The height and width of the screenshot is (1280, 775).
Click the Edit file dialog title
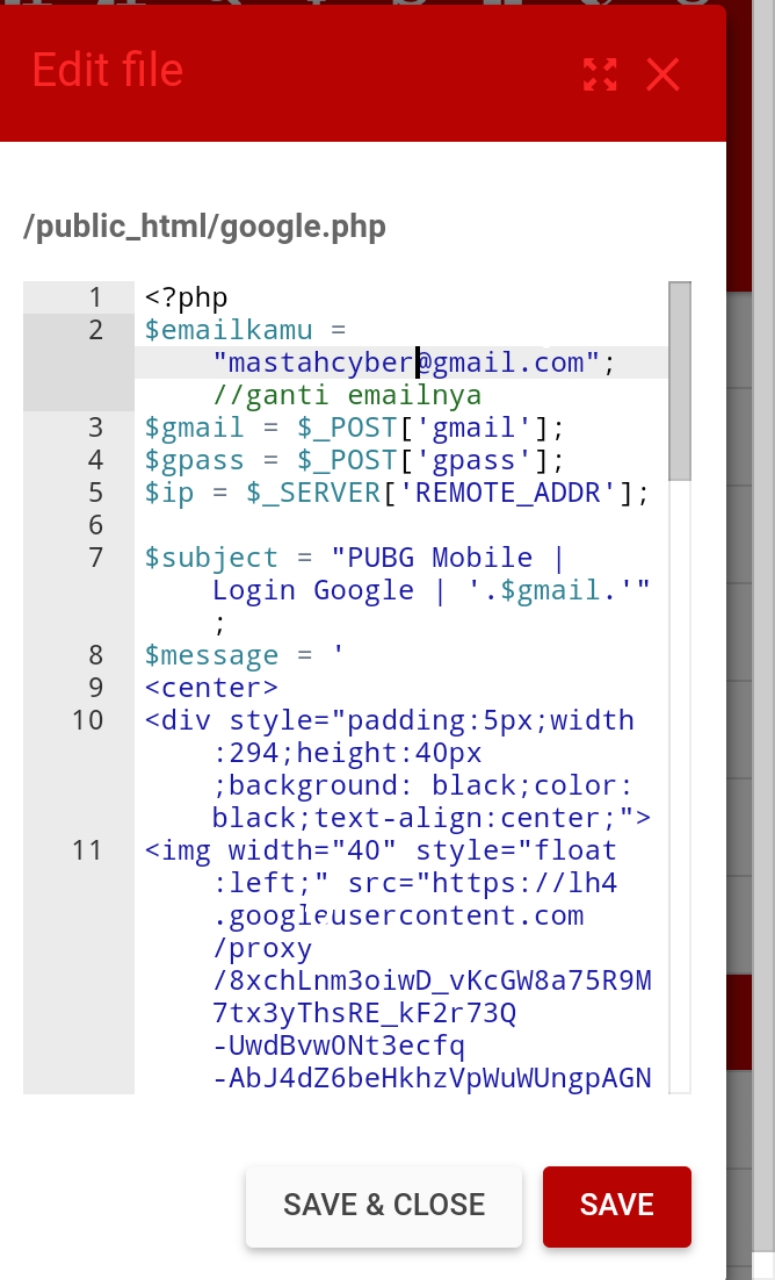click(x=107, y=70)
